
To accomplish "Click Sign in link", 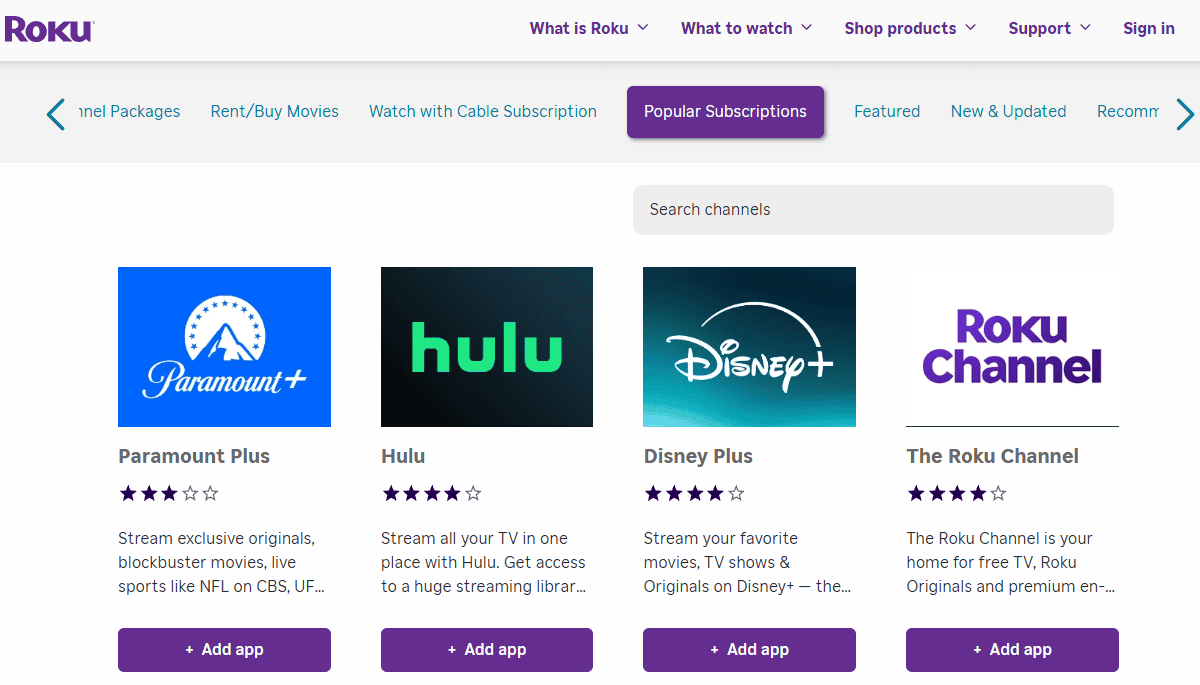I will [1149, 28].
